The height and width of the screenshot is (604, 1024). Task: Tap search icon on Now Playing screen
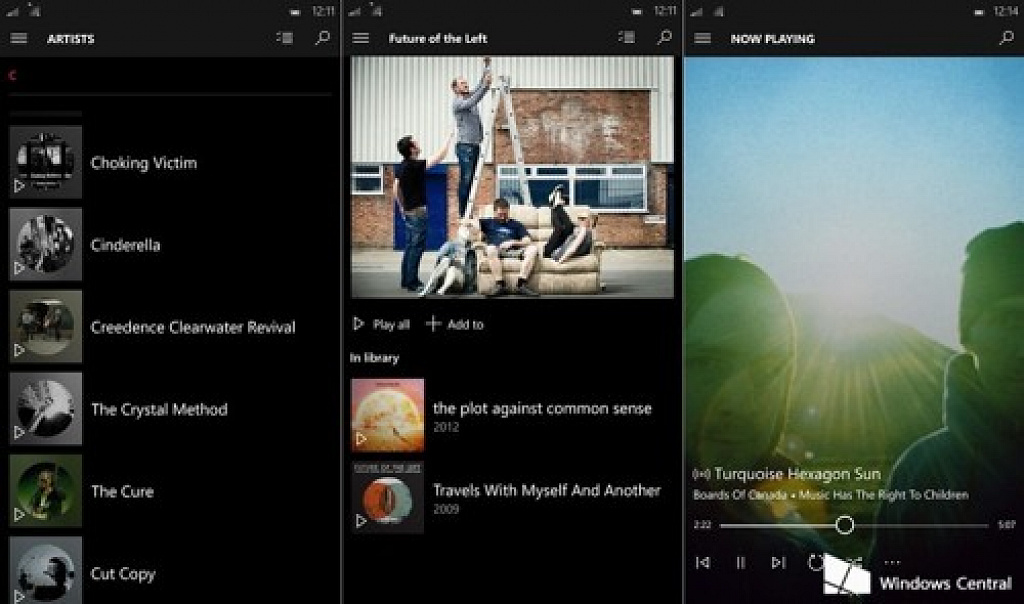tap(1007, 38)
